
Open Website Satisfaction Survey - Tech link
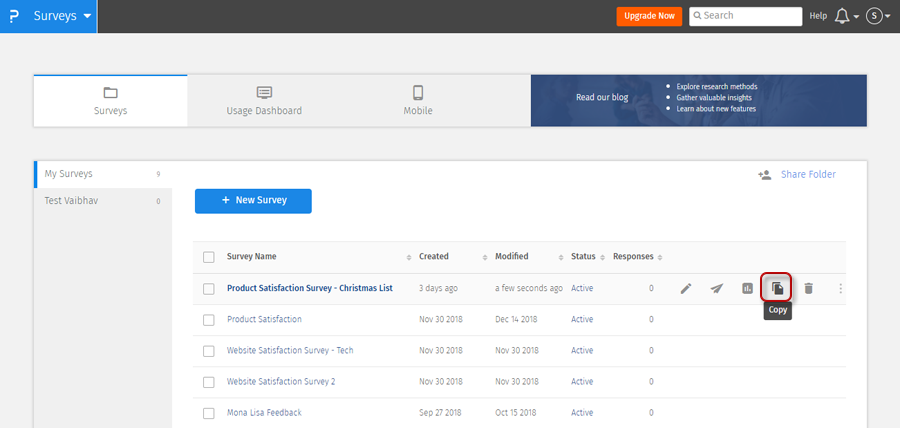[290, 350]
